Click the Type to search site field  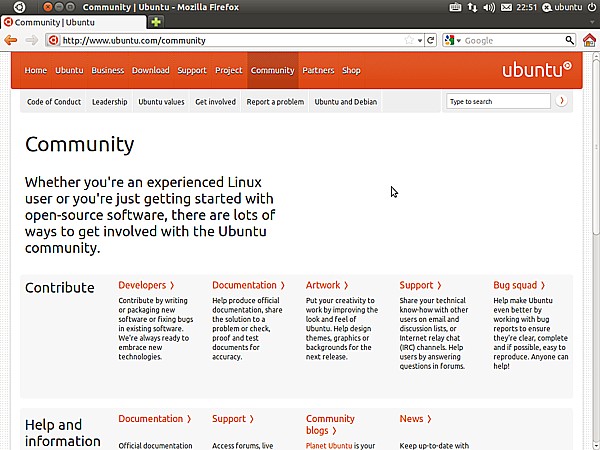point(498,101)
